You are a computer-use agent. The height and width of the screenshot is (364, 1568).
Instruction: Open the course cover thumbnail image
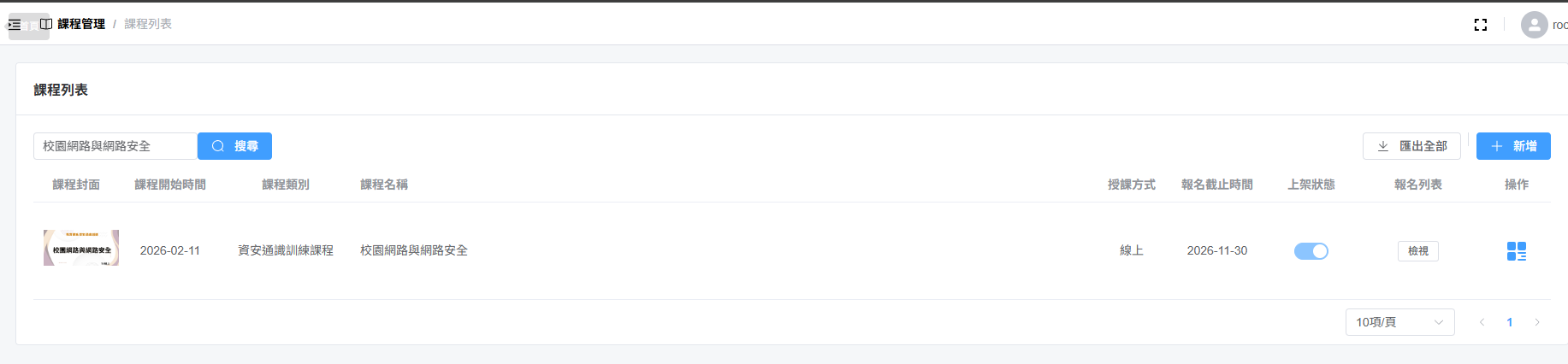[81, 248]
